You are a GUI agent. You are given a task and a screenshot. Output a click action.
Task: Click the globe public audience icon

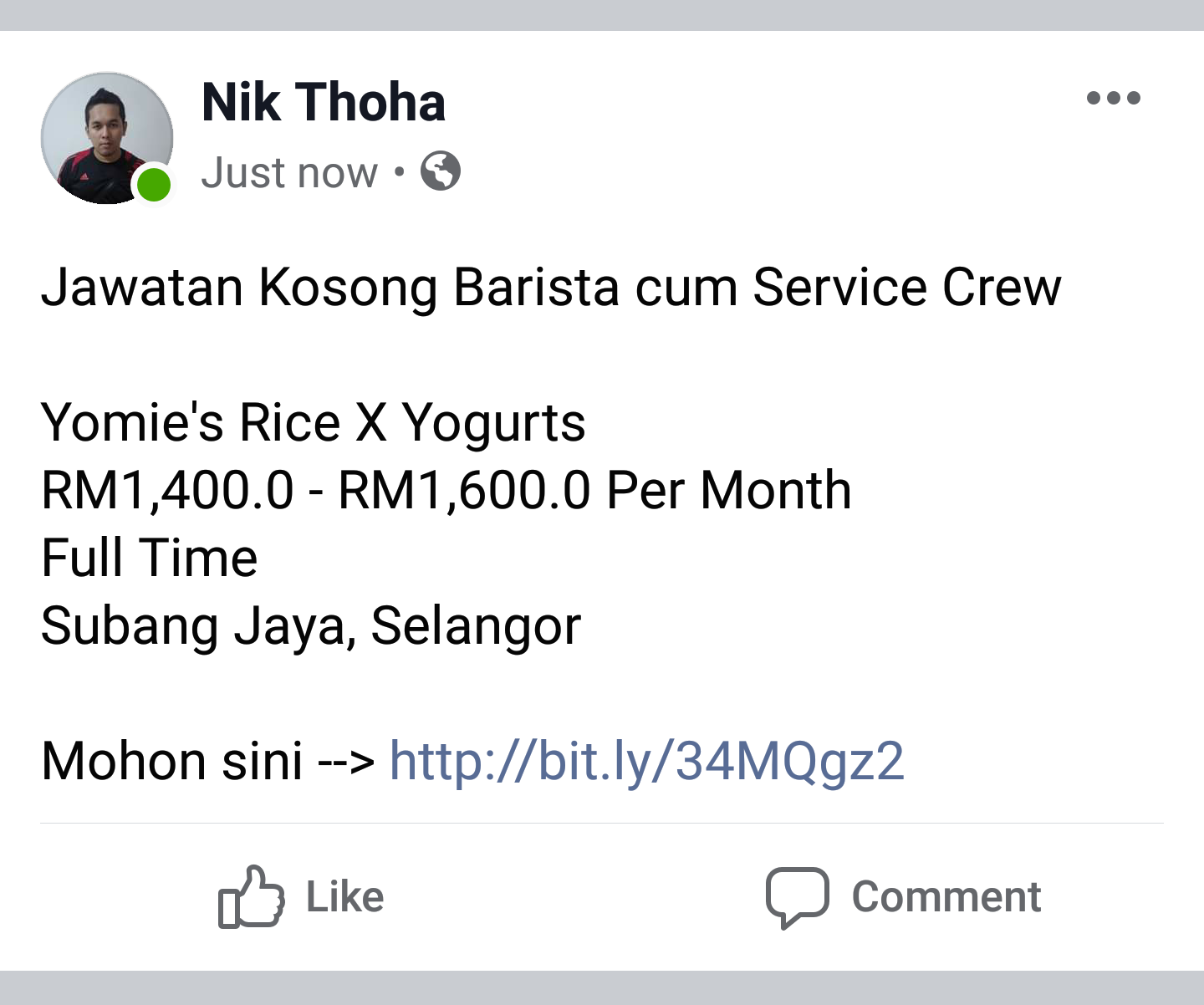[x=441, y=171]
